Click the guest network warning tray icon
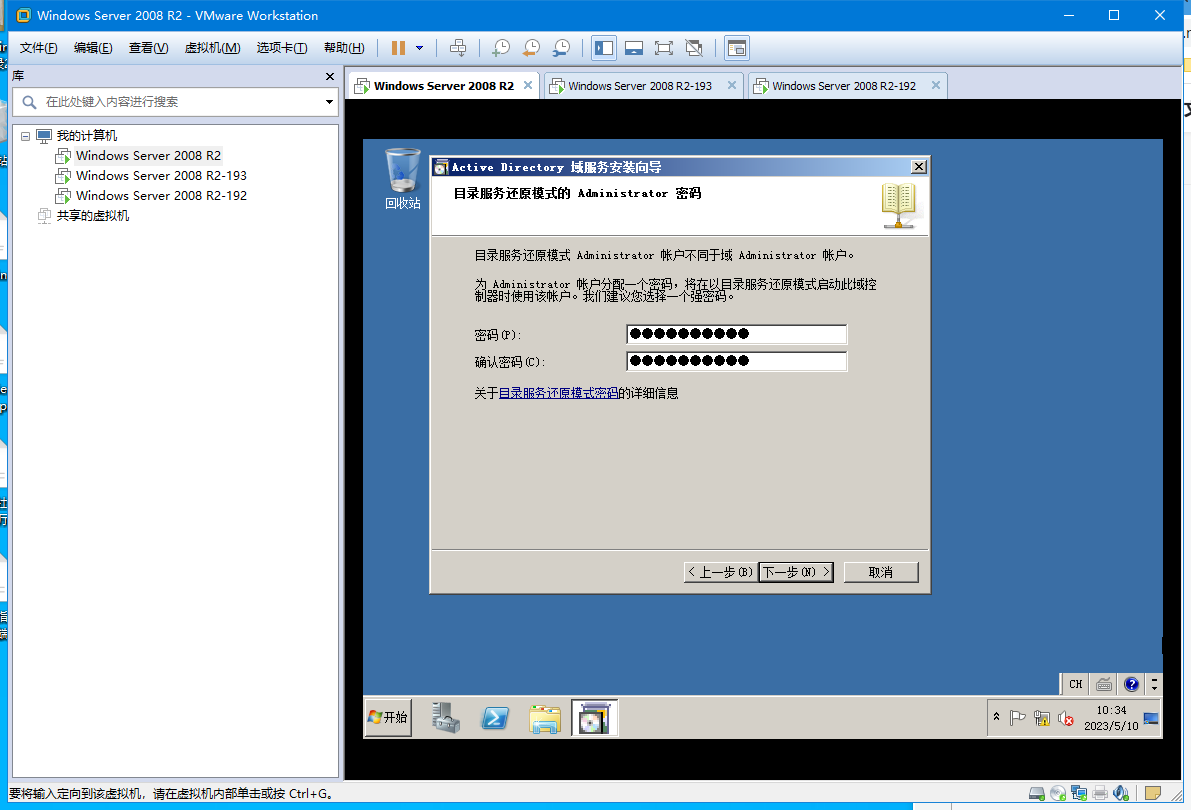Viewport: 1191px width, 810px height. click(1042, 717)
